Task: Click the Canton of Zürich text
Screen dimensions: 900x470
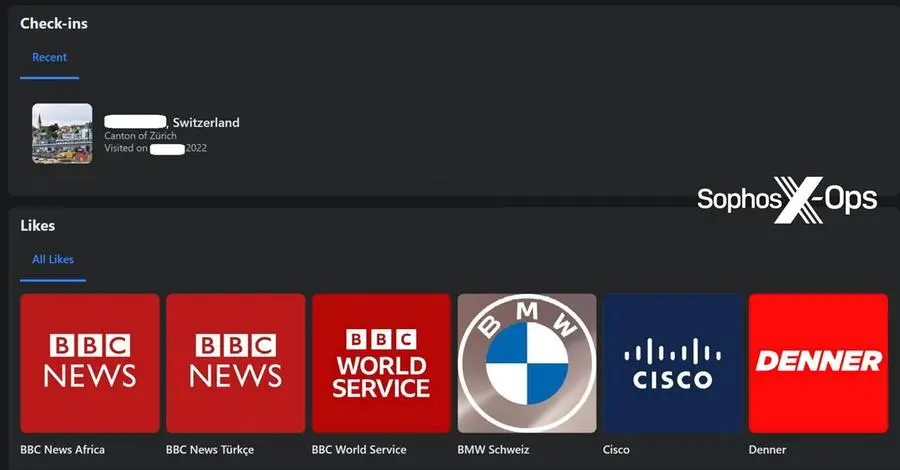Action: [141, 135]
